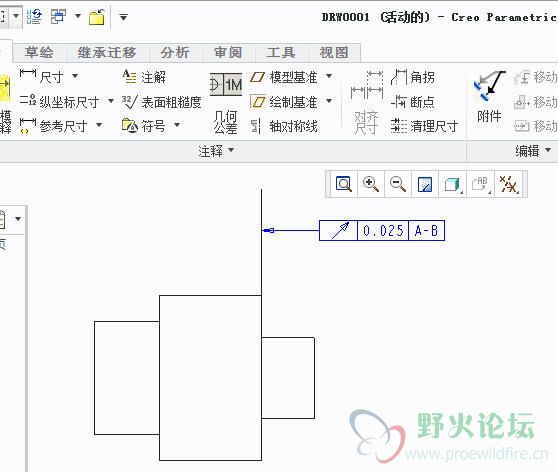
Task: Select the runout symbol cell in tolerance frame
Action: pyautogui.click(x=338, y=231)
